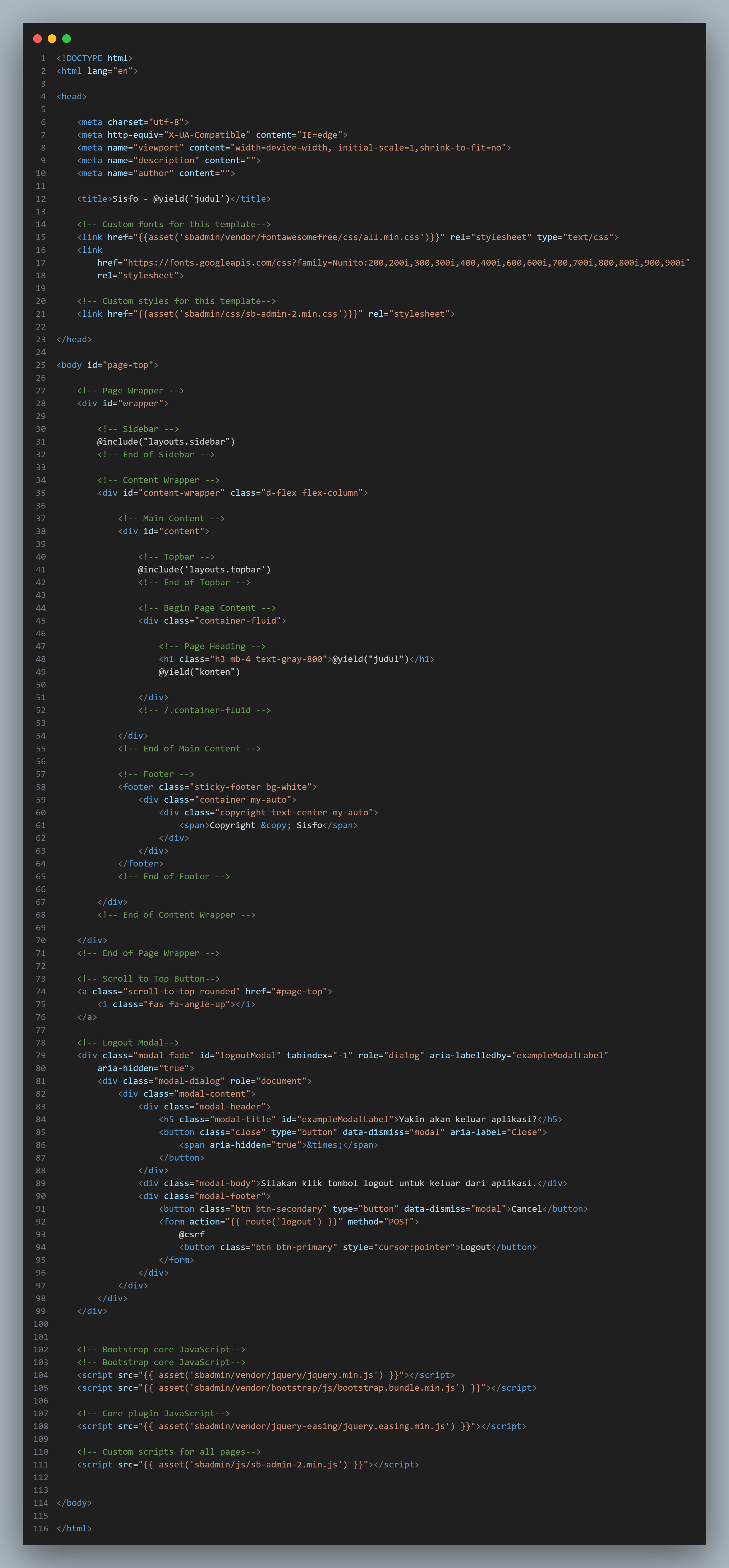Click the yellow minimize window dot

[x=52, y=39]
